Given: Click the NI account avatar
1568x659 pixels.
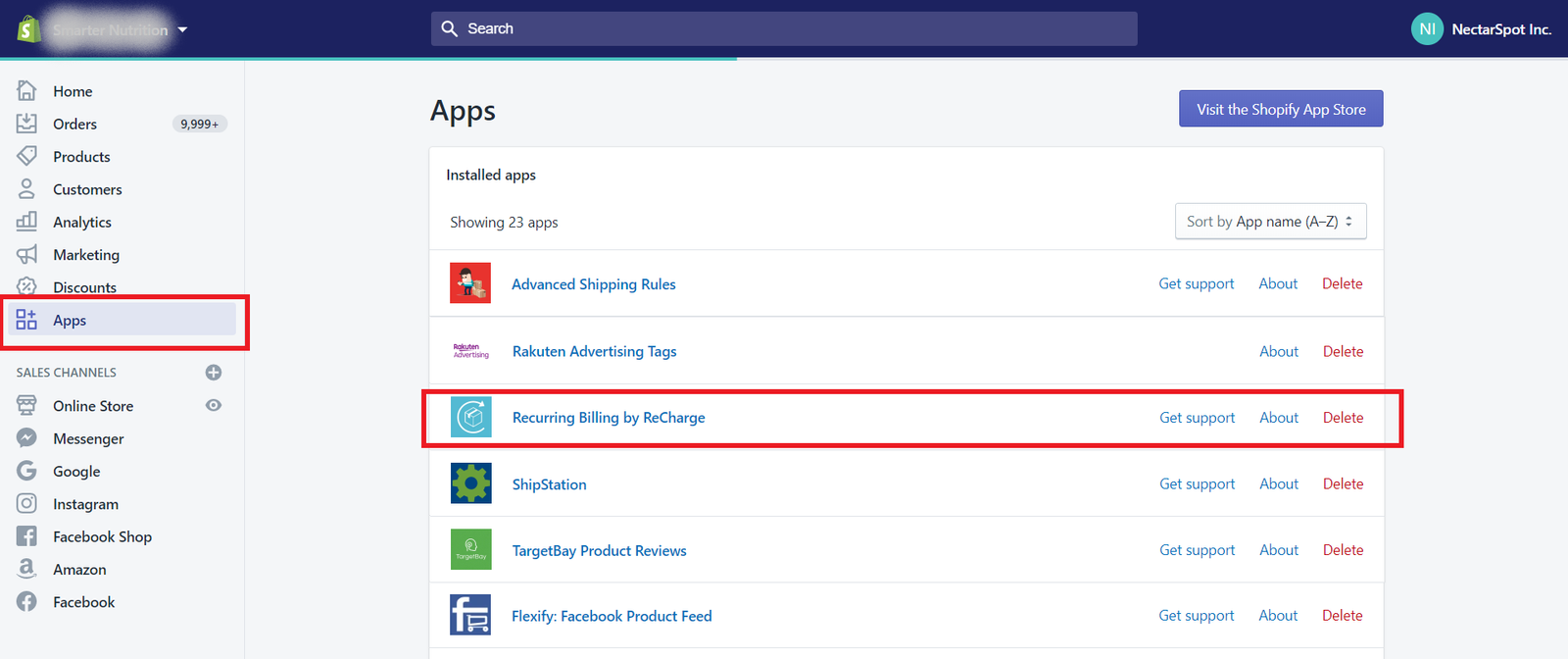Looking at the screenshot, I should 1427,29.
